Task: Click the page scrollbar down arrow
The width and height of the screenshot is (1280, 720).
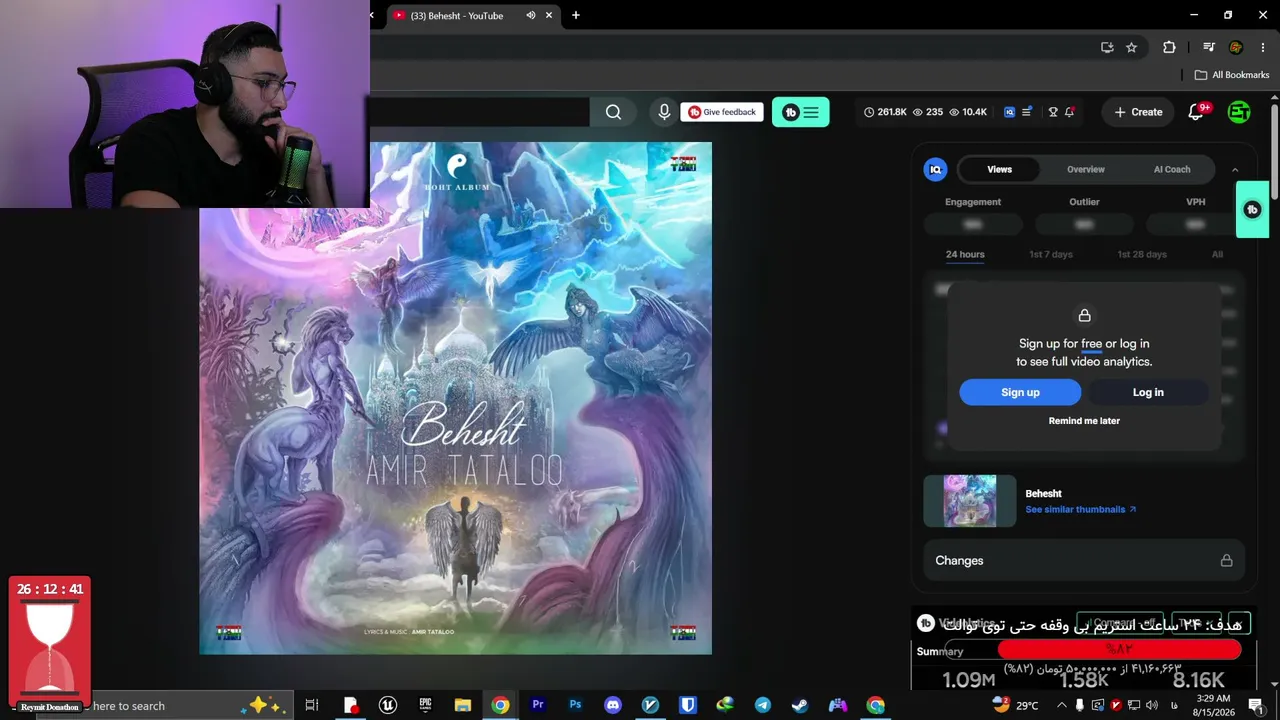Action: pos(1274,684)
